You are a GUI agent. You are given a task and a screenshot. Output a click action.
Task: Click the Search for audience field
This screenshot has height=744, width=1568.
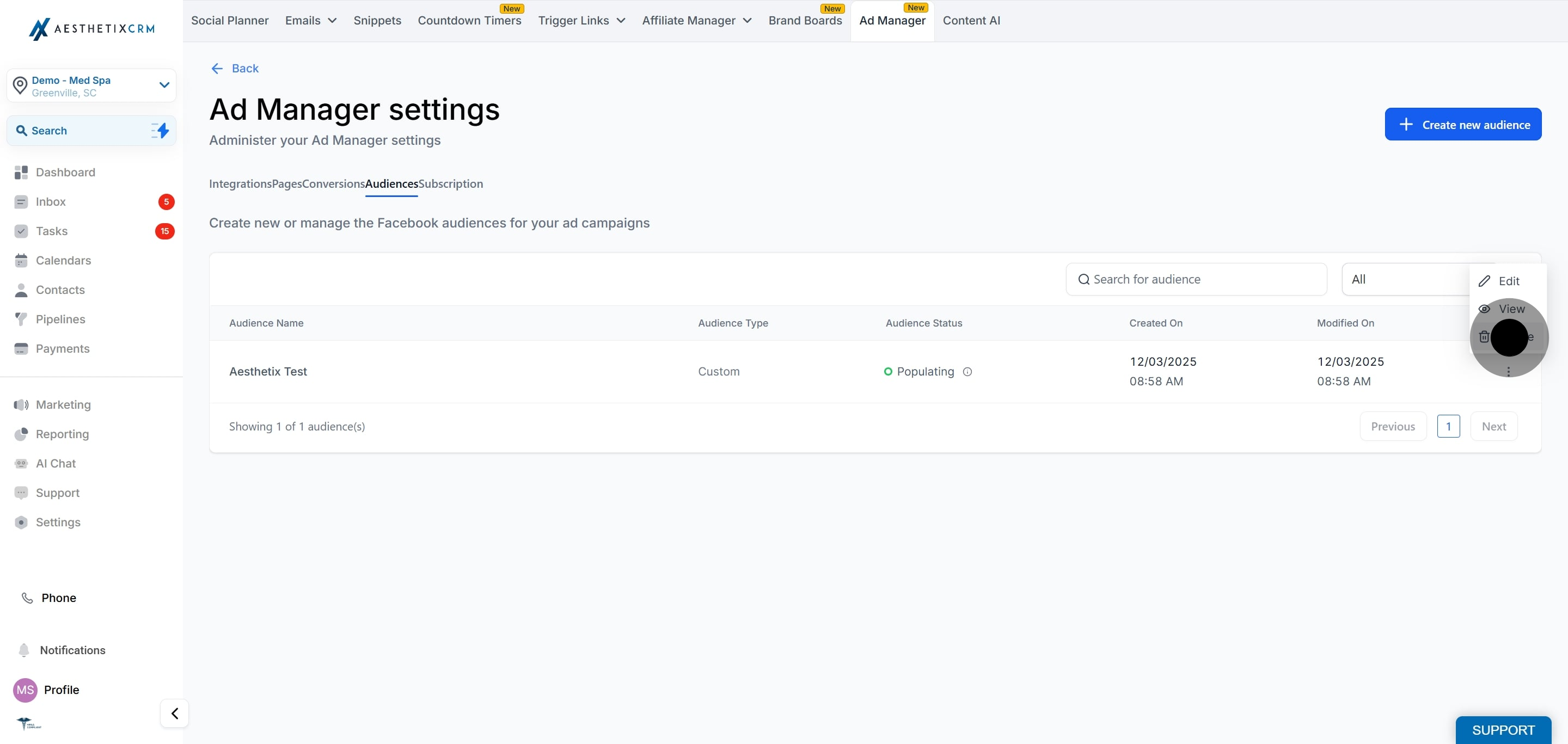[1196, 279]
